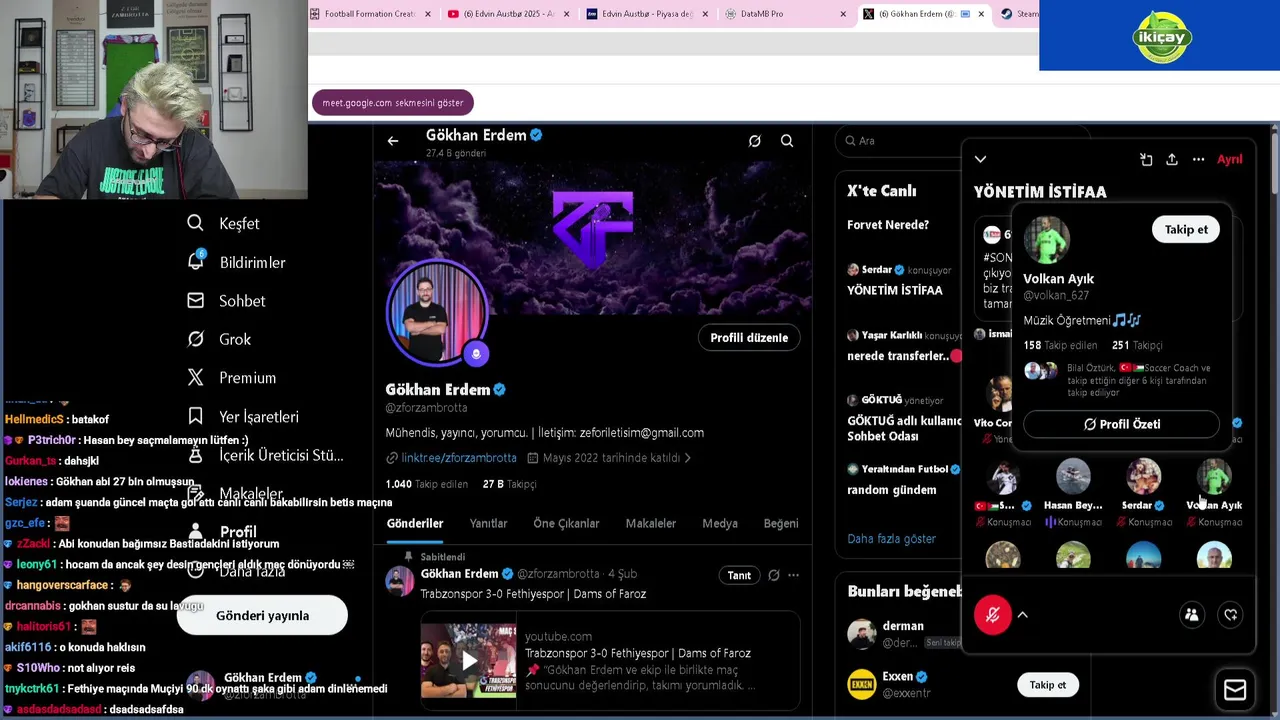The image size is (1280, 720).
Task: Toggle the red microphone mute button
Action: tap(992, 615)
